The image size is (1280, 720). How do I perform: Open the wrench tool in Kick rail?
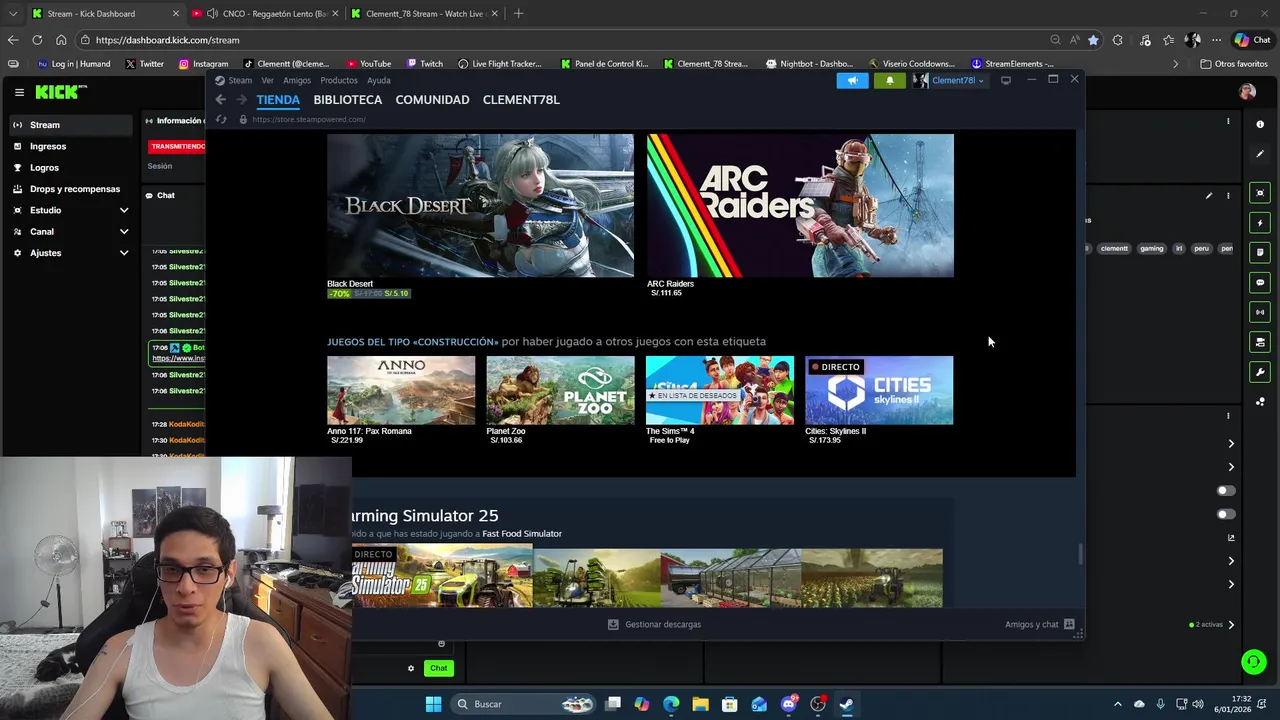click(x=1260, y=372)
